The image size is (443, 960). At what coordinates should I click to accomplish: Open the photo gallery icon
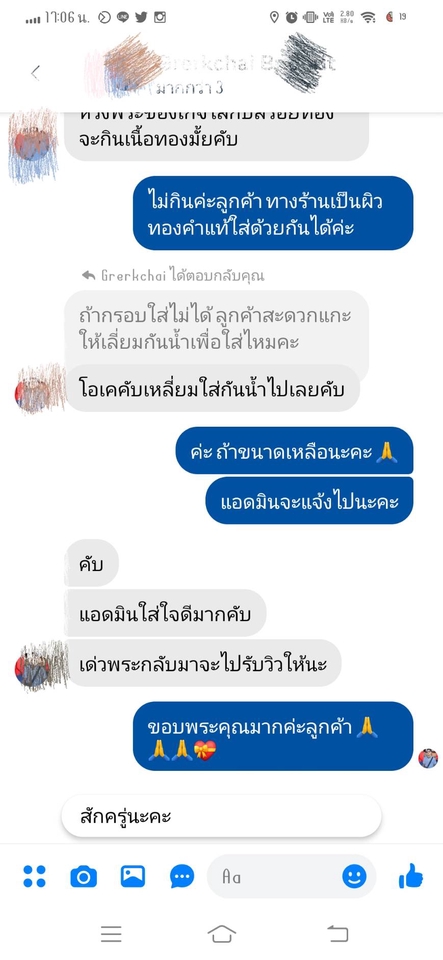[133, 876]
